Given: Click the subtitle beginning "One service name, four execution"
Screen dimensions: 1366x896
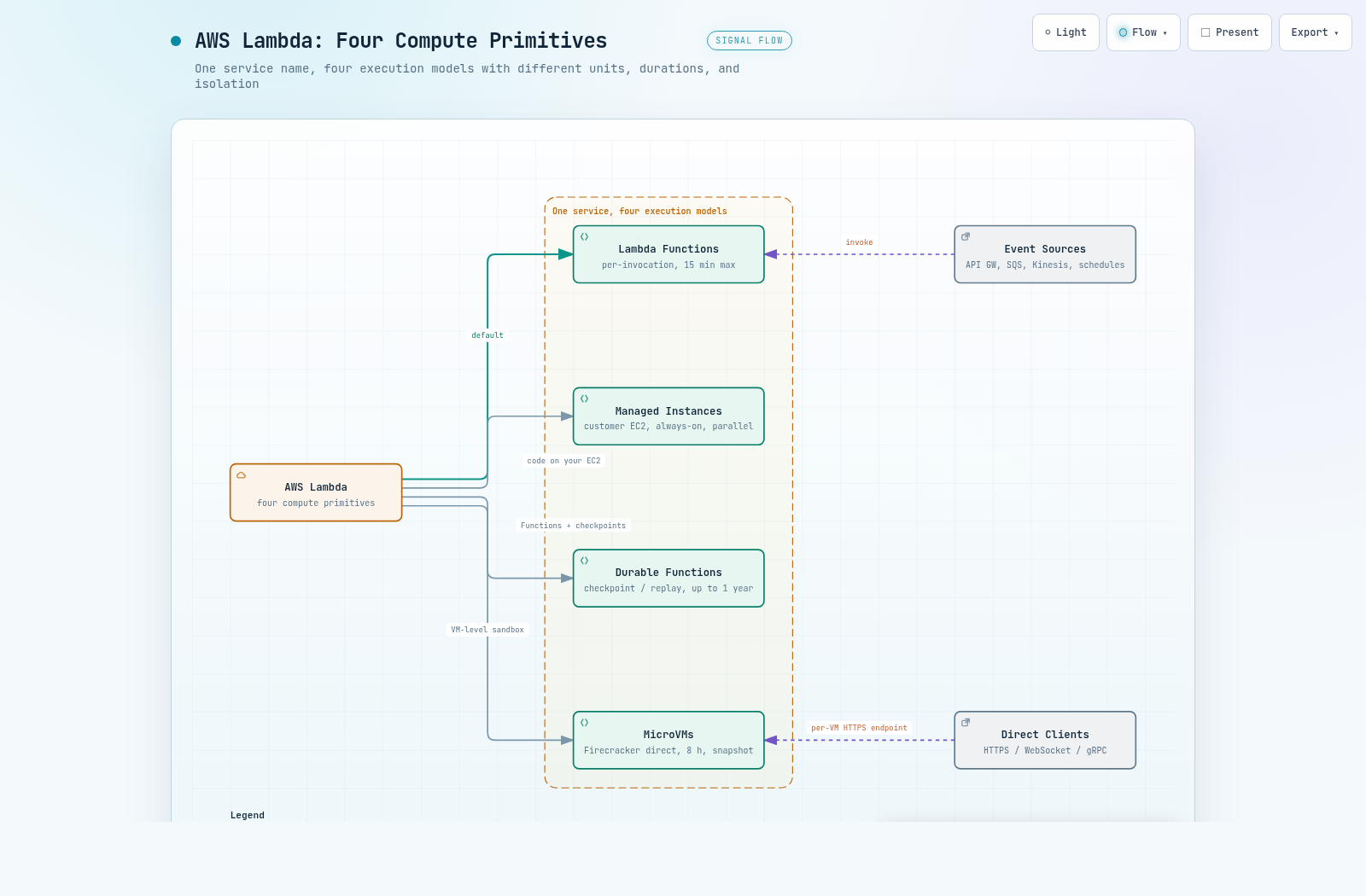Looking at the screenshot, I should [x=467, y=76].
